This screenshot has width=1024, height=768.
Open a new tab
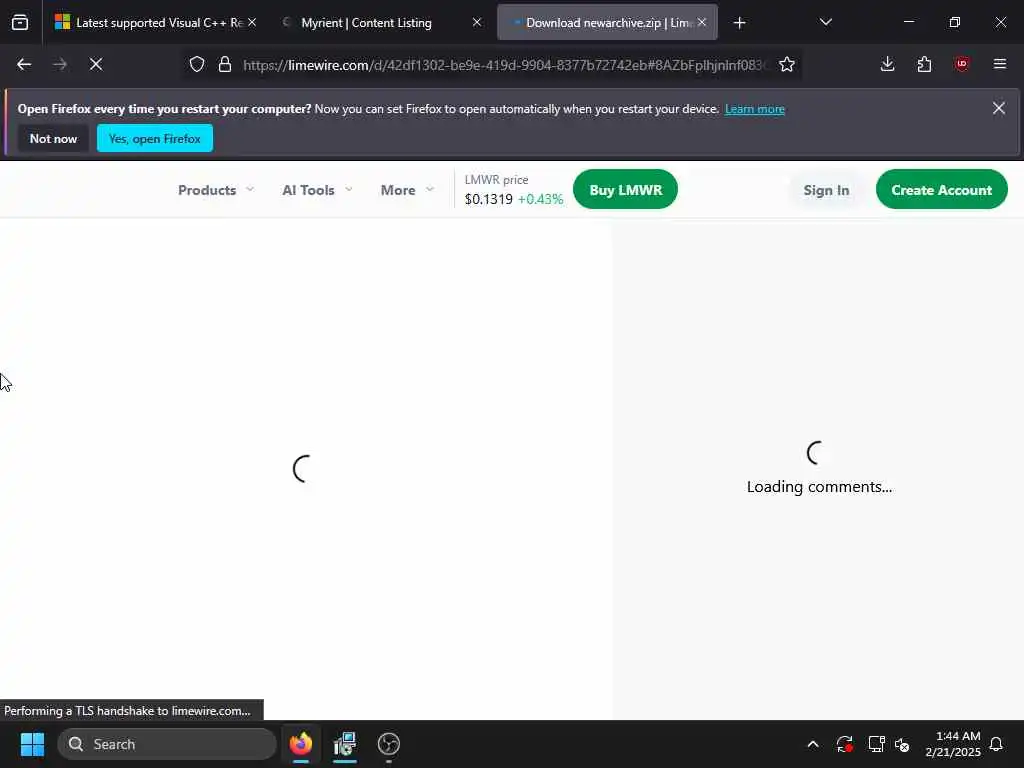tap(739, 23)
